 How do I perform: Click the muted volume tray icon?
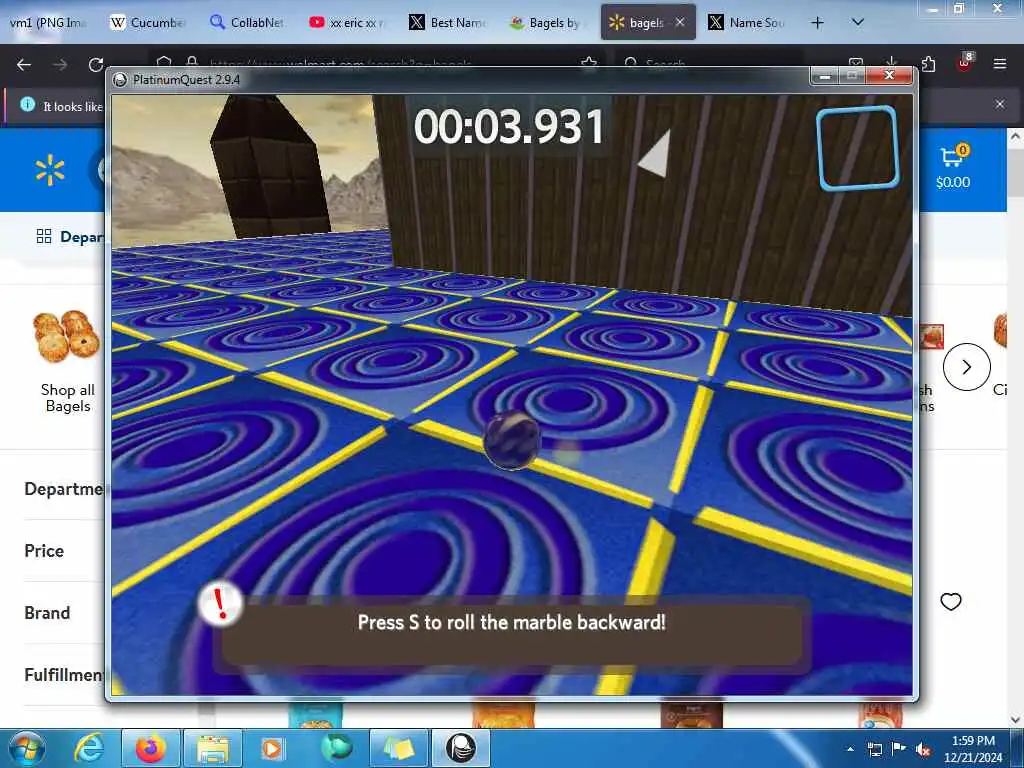pyautogui.click(x=923, y=750)
